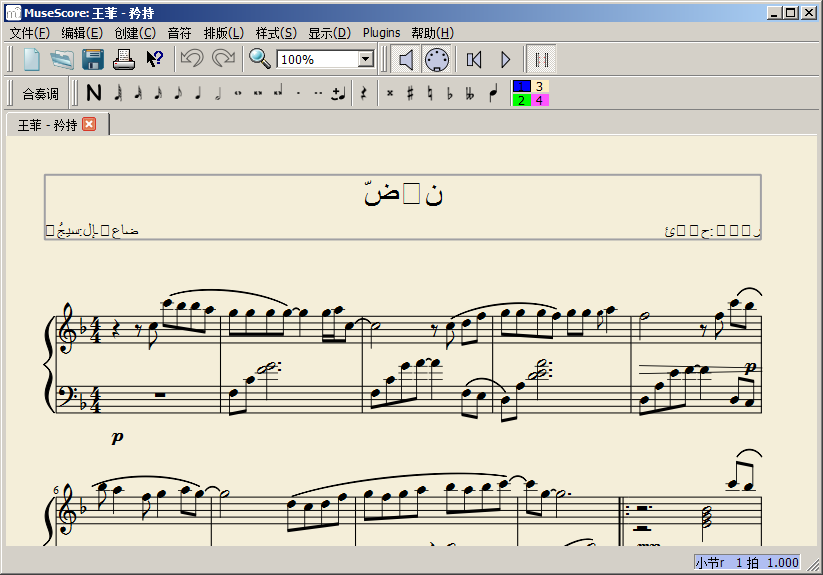The width and height of the screenshot is (823, 575).
Task: Open the Plugins menu
Action: [x=382, y=33]
